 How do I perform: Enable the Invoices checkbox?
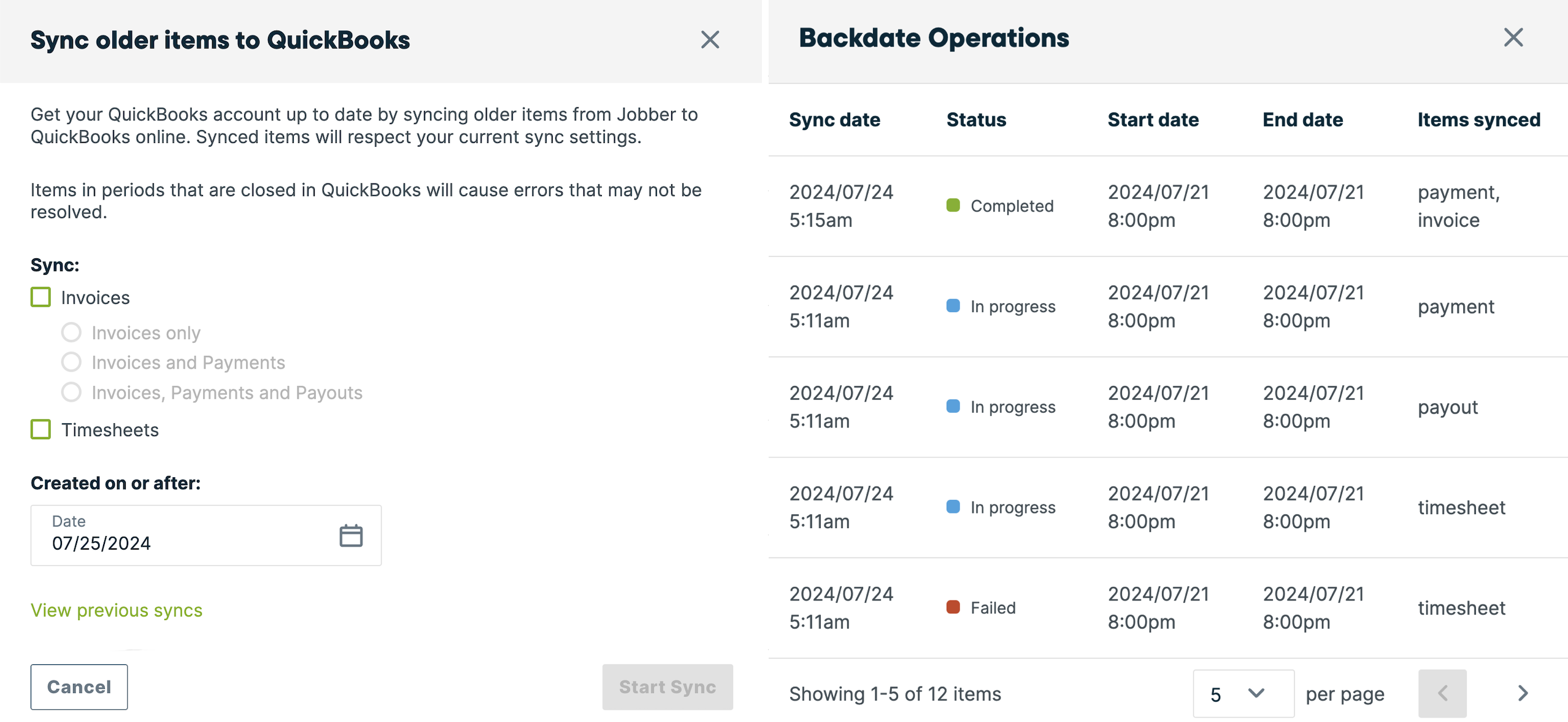point(40,297)
